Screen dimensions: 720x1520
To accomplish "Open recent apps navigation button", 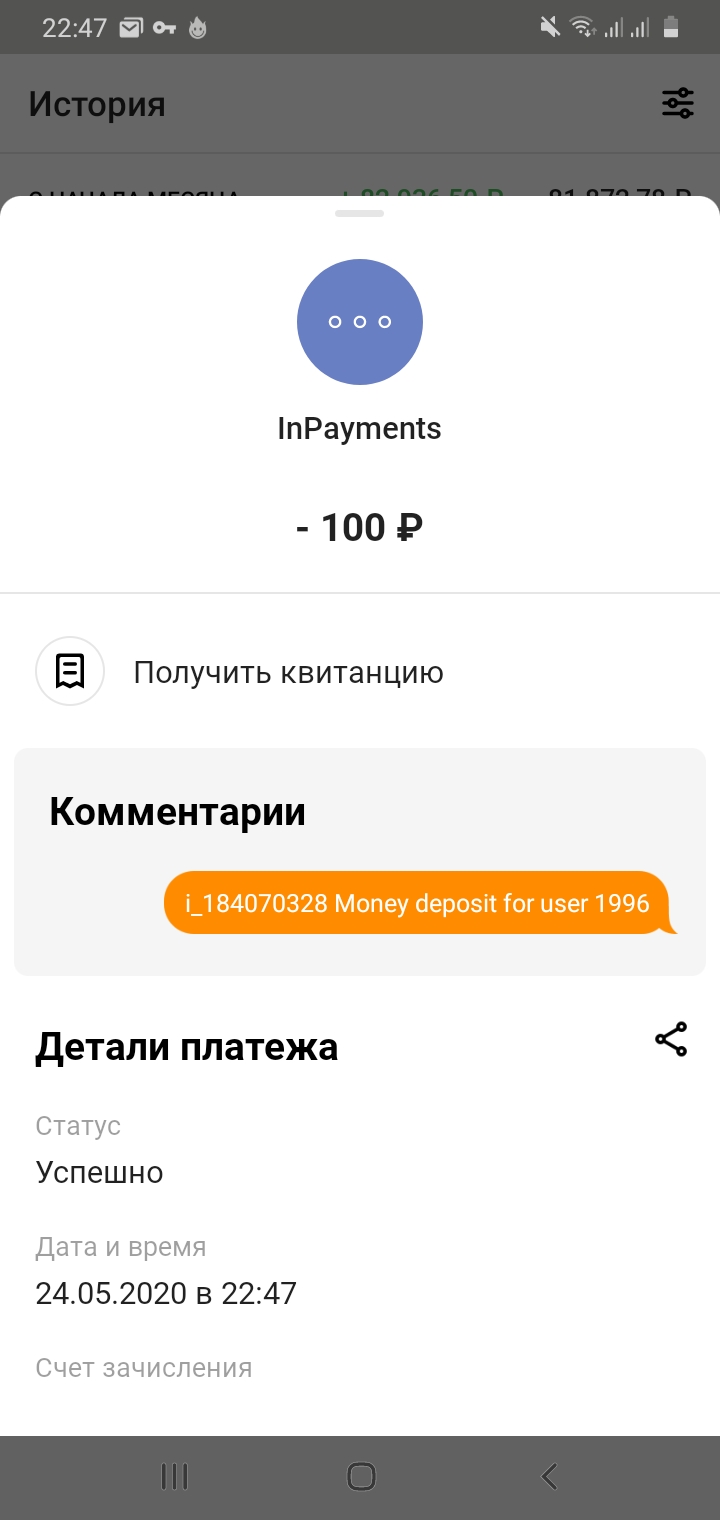I will pyautogui.click(x=175, y=1476).
